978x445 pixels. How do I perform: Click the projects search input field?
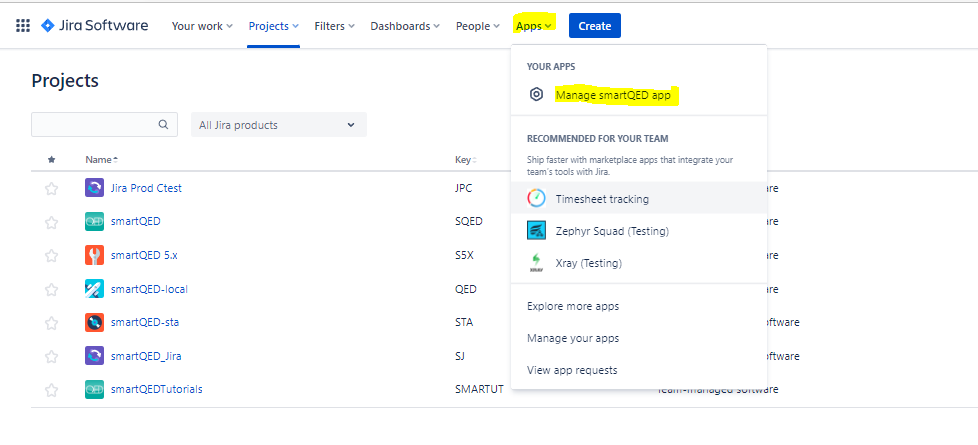point(104,124)
